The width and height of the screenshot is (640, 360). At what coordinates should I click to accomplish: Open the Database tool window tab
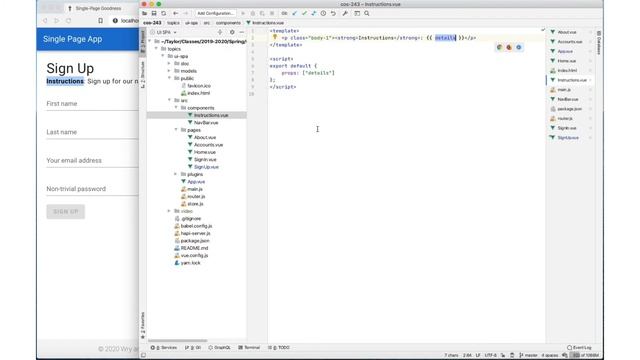pyautogui.click(x=599, y=43)
